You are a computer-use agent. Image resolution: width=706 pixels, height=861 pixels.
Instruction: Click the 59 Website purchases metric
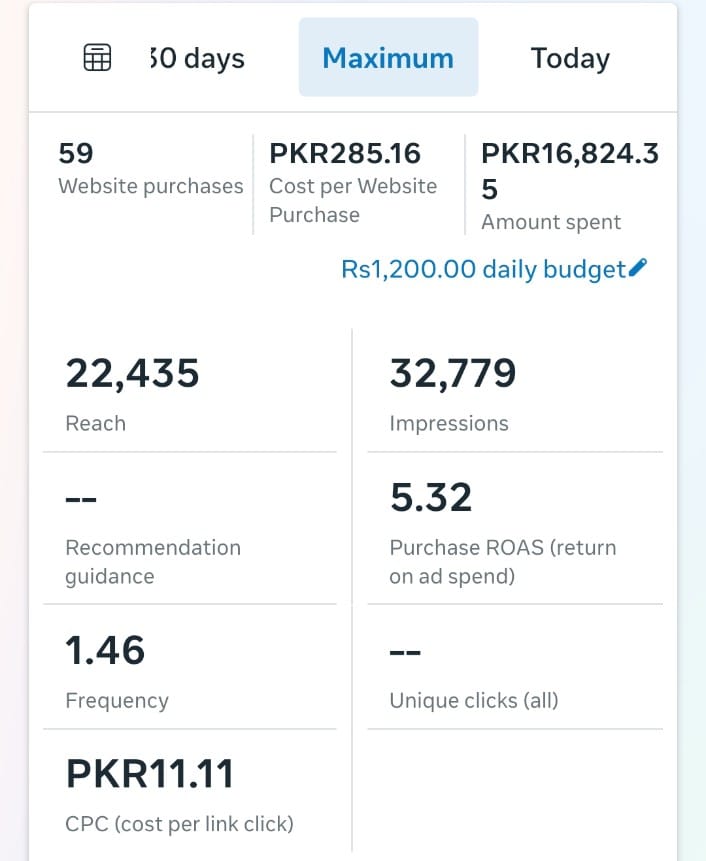[x=150, y=169]
